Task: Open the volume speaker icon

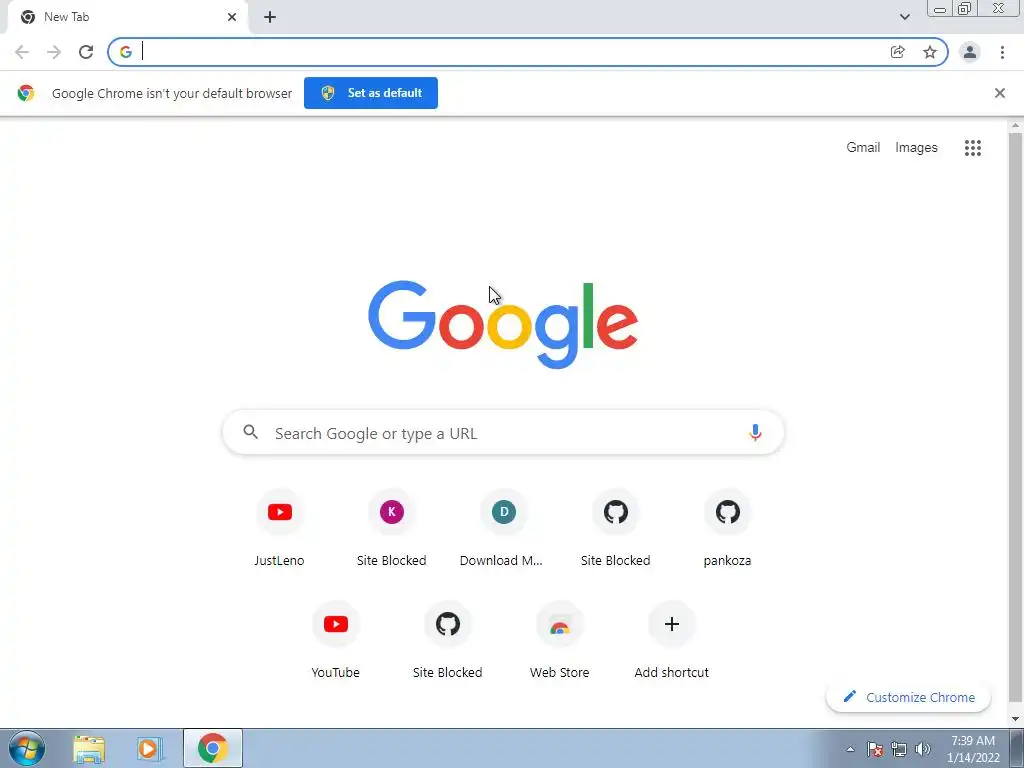Action: tap(923, 749)
